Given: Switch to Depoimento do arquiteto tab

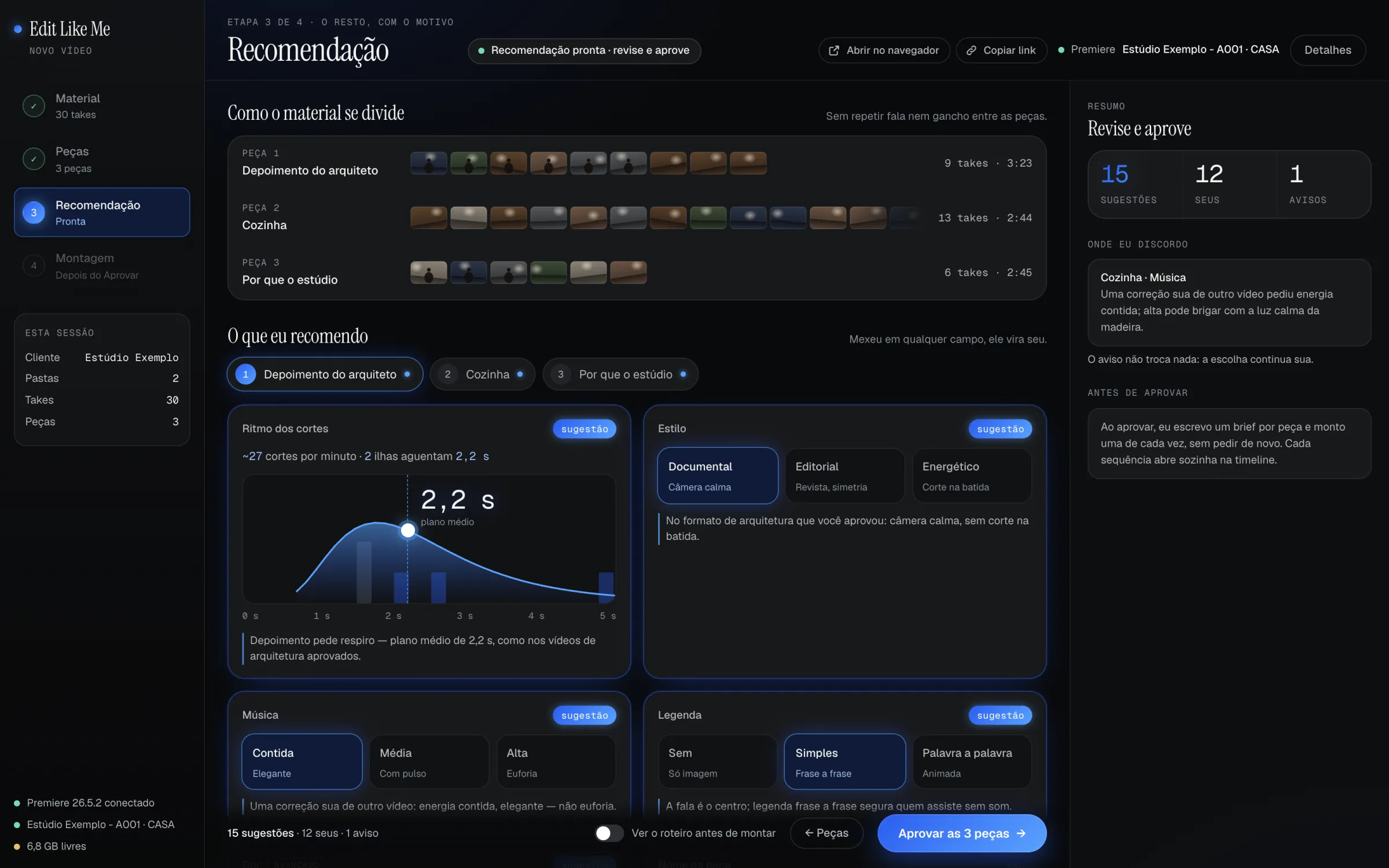Looking at the screenshot, I should [x=325, y=374].
